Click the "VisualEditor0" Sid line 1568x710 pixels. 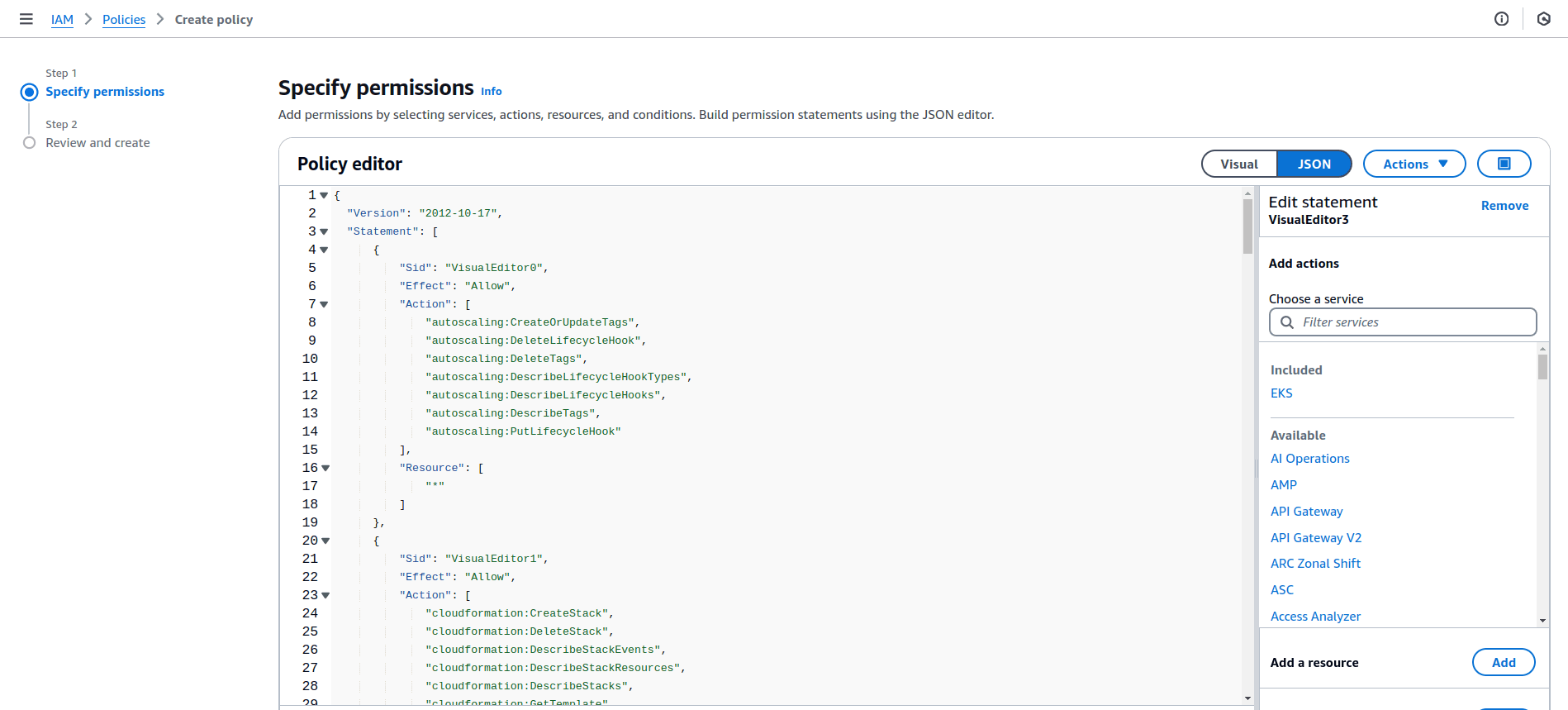(x=473, y=269)
